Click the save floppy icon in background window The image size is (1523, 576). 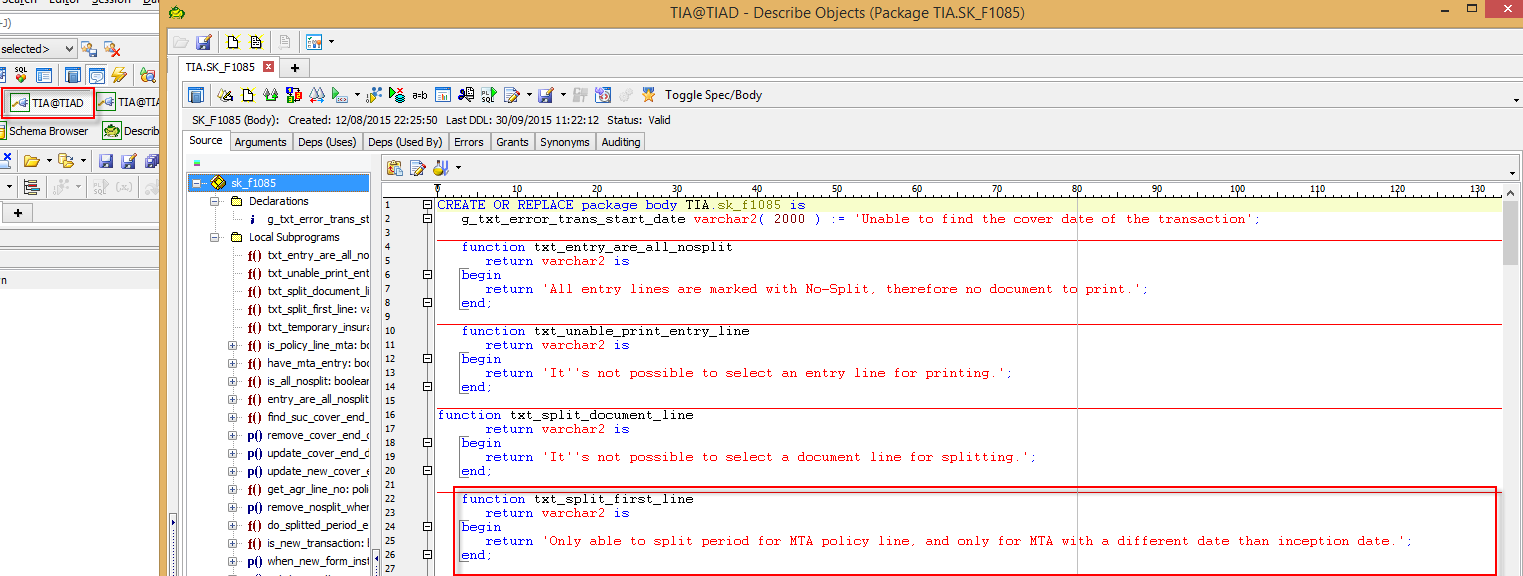105,160
